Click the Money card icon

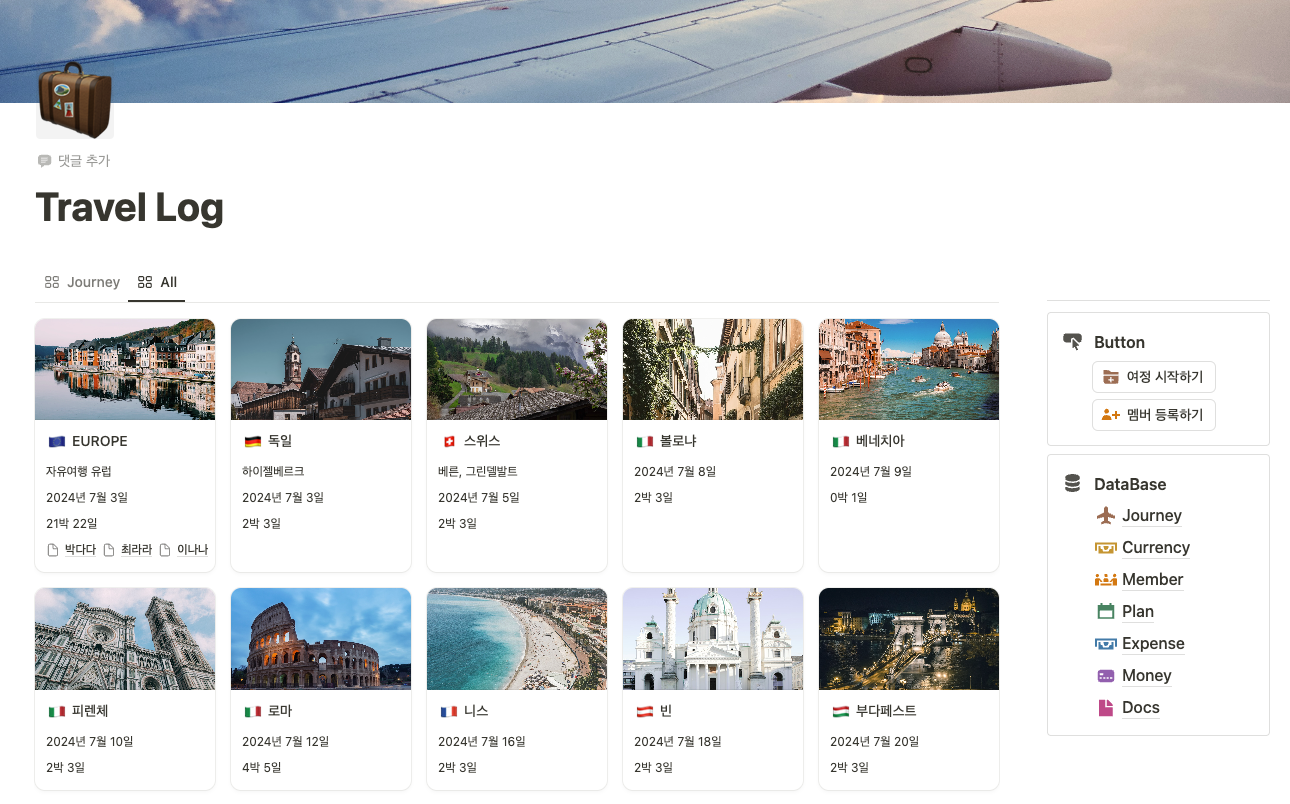coord(1105,676)
